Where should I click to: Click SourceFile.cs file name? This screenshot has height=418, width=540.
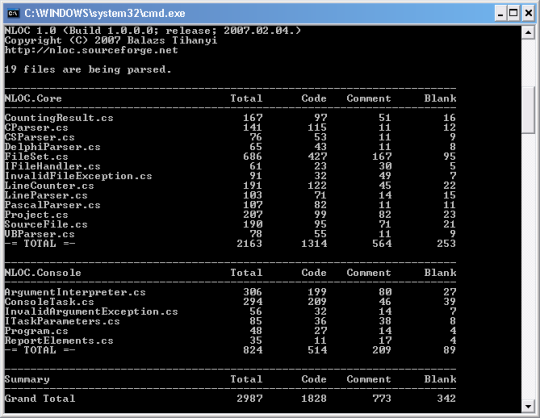46,224
